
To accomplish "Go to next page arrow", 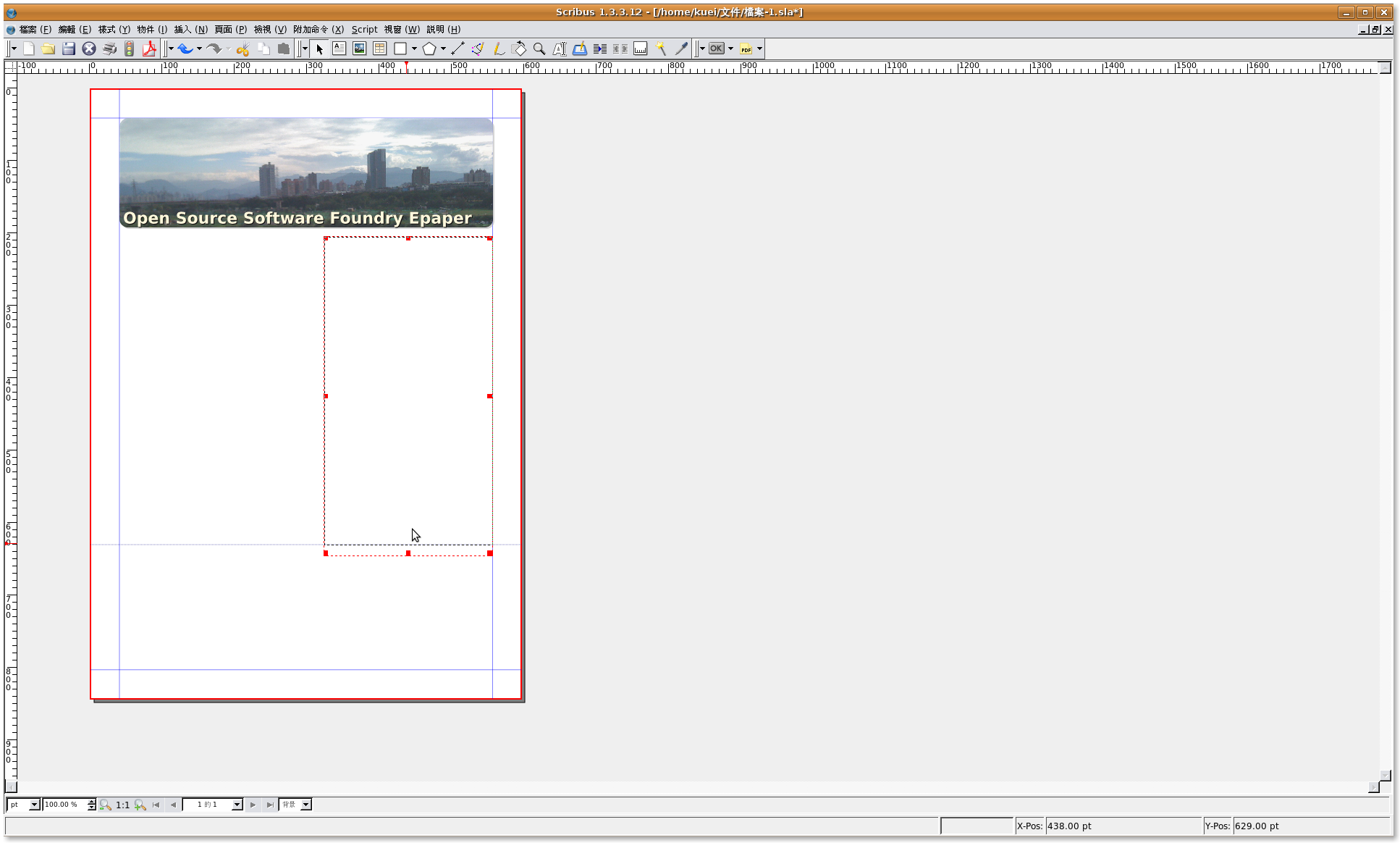I will coord(253,805).
